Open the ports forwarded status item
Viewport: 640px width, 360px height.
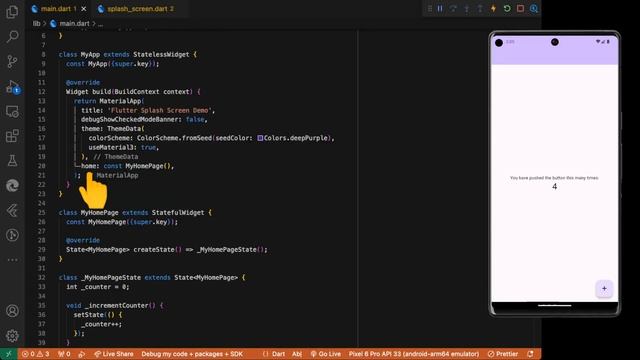tap(64, 354)
